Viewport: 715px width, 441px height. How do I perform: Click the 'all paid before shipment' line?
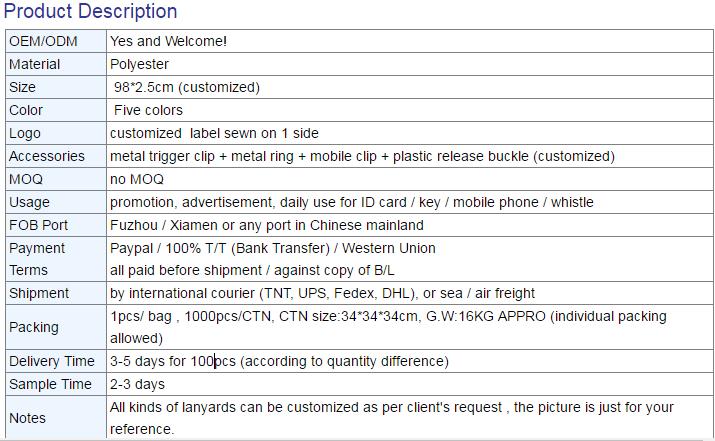coord(252,270)
